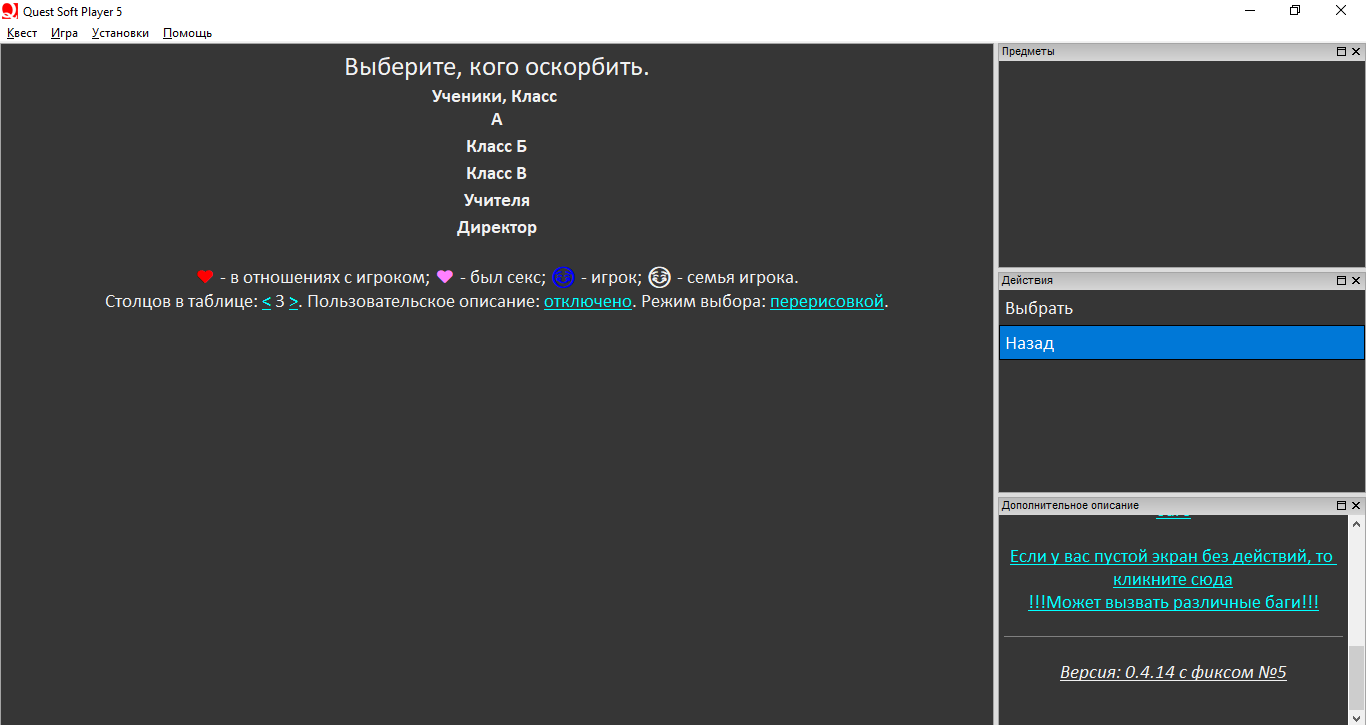Pick Учителя in the list
This screenshot has height=725, width=1366.
click(x=497, y=200)
